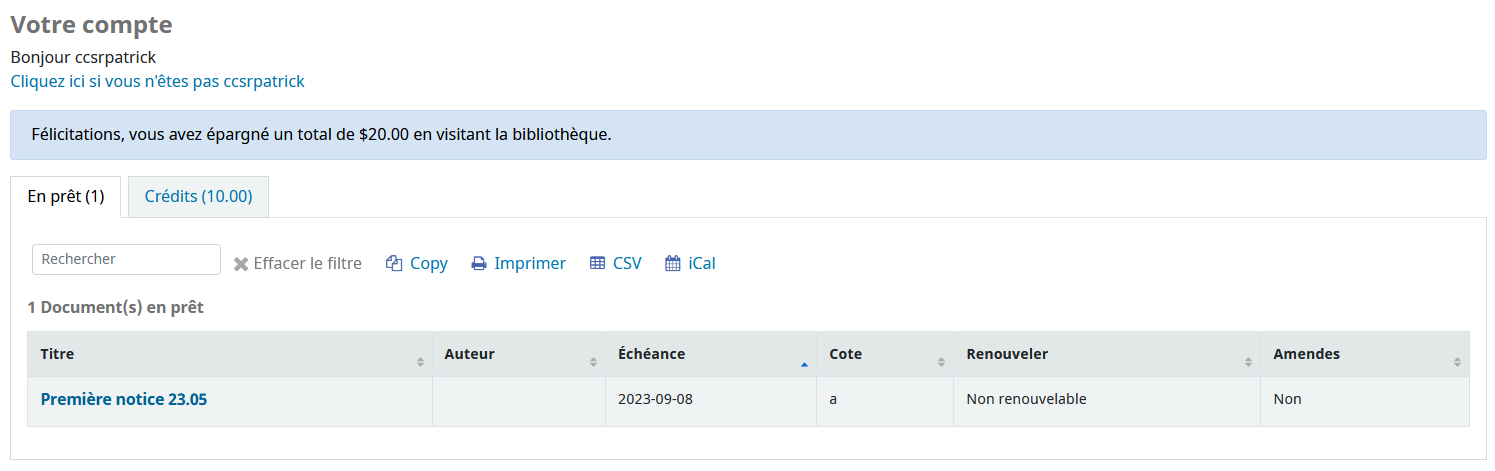Screen dimensions: 1495x471
Task: Click the Imprimer text label
Action: pyautogui.click(x=530, y=264)
